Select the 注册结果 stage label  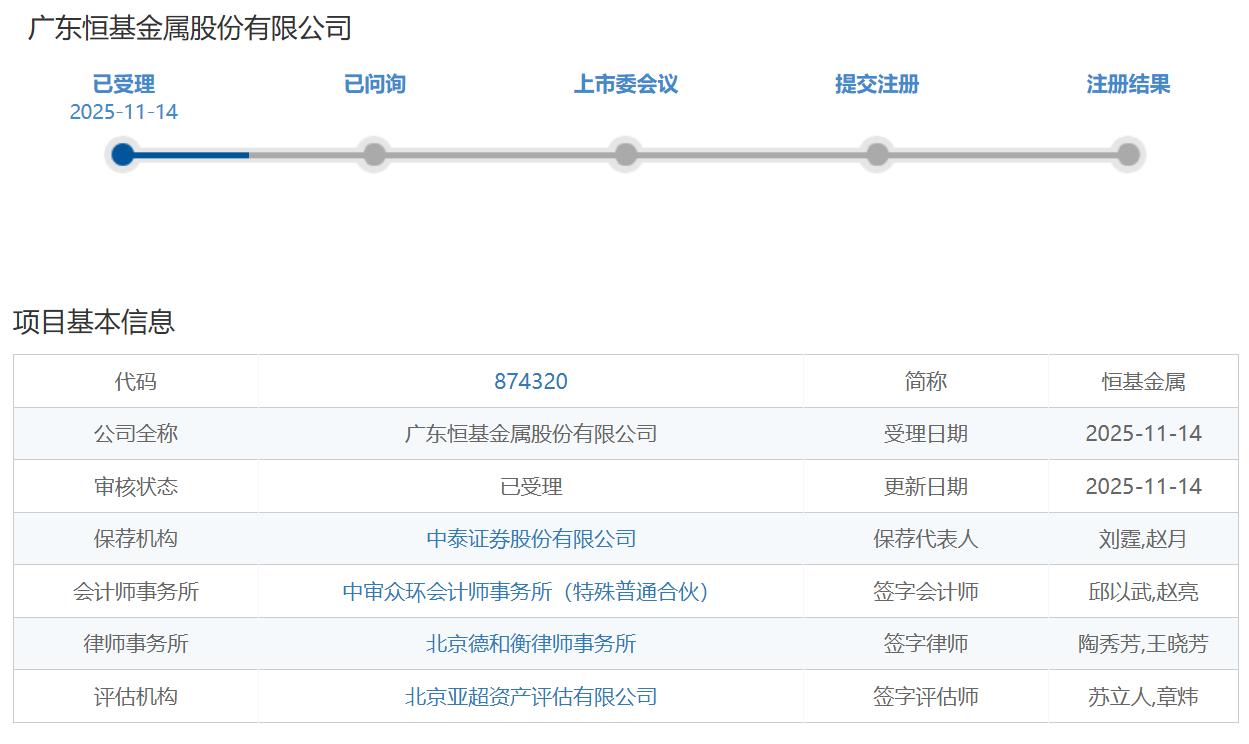(1128, 84)
